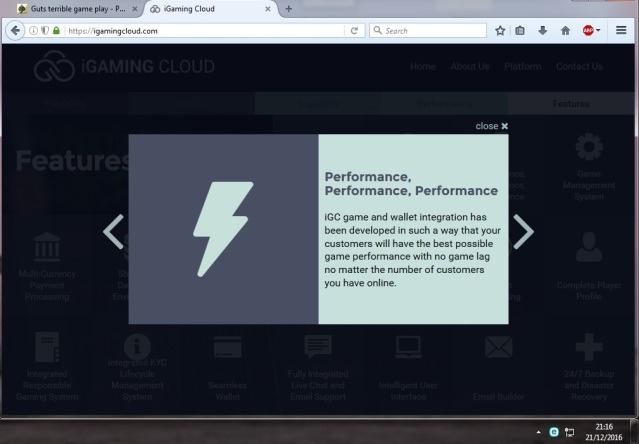639x444 pixels.
Task: Go to the browser home page icon
Action: 565,31
